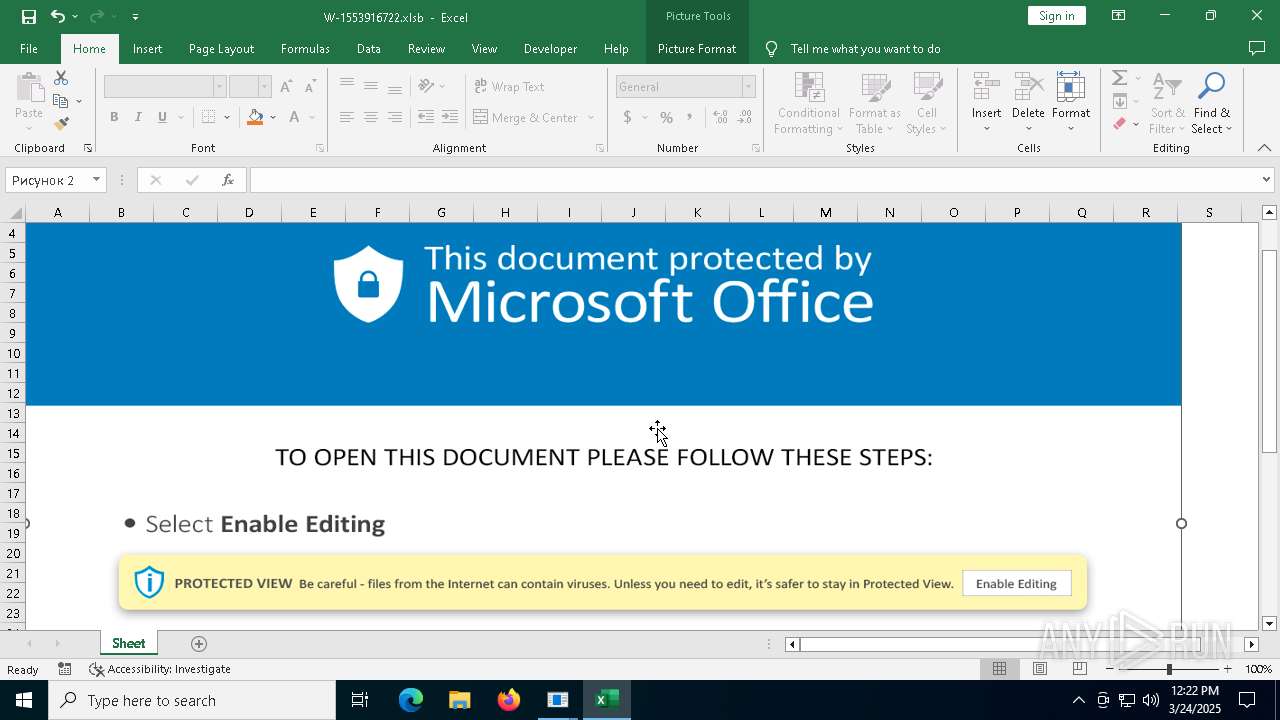Apply Percent Style
Viewport: 1280px width, 720px height.
pyautogui.click(x=666, y=117)
